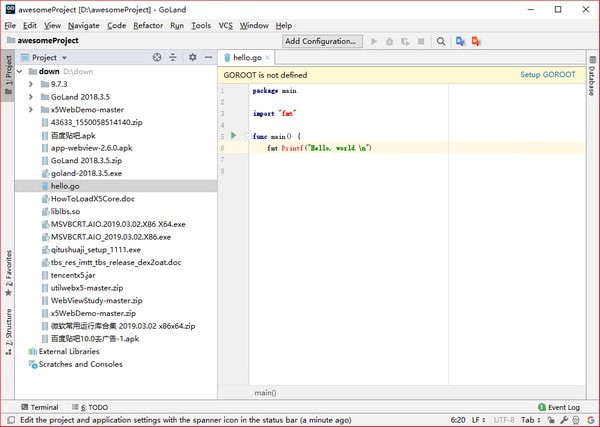The width and height of the screenshot is (600, 427).
Task: Click the Collapse All icon in Project panel
Action: (x=175, y=57)
